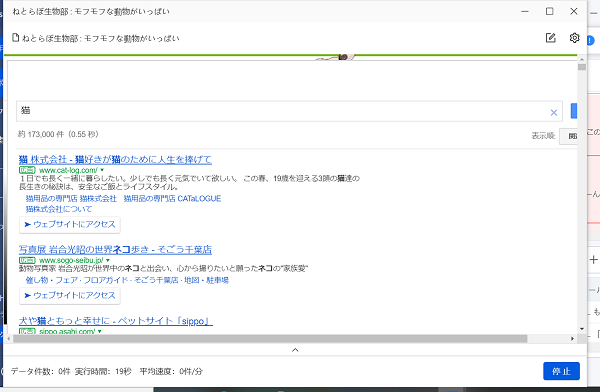The height and width of the screenshot is (392, 600).
Task: Expand the panel with up chevron
Action: pyautogui.click(x=295, y=350)
